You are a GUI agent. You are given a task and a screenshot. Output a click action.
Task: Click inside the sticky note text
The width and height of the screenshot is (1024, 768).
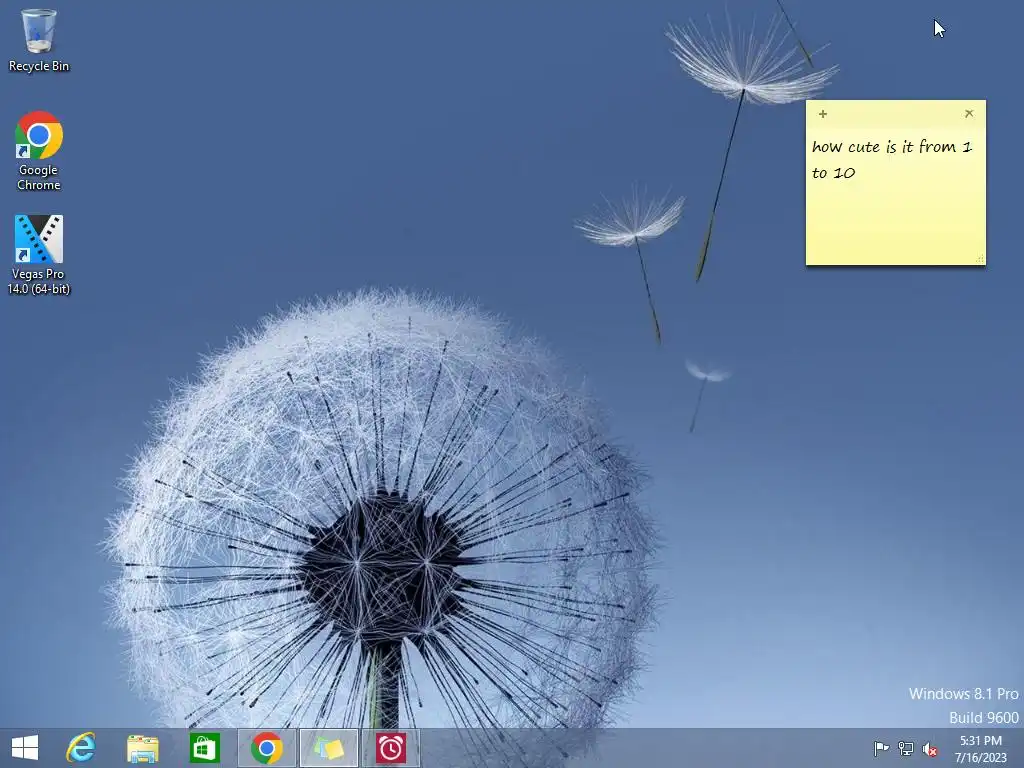click(892, 159)
